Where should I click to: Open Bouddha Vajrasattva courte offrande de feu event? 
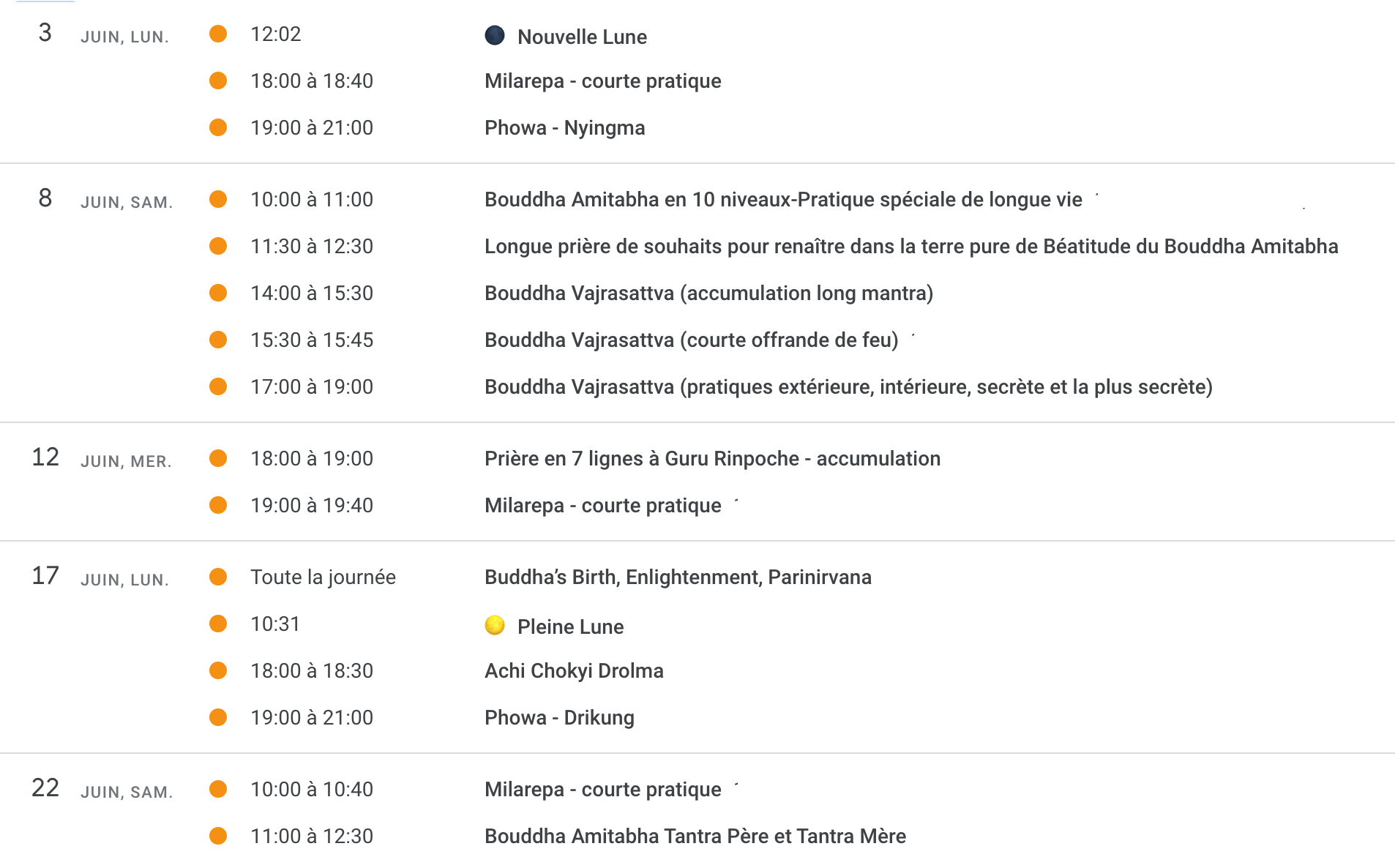[691, 340]
